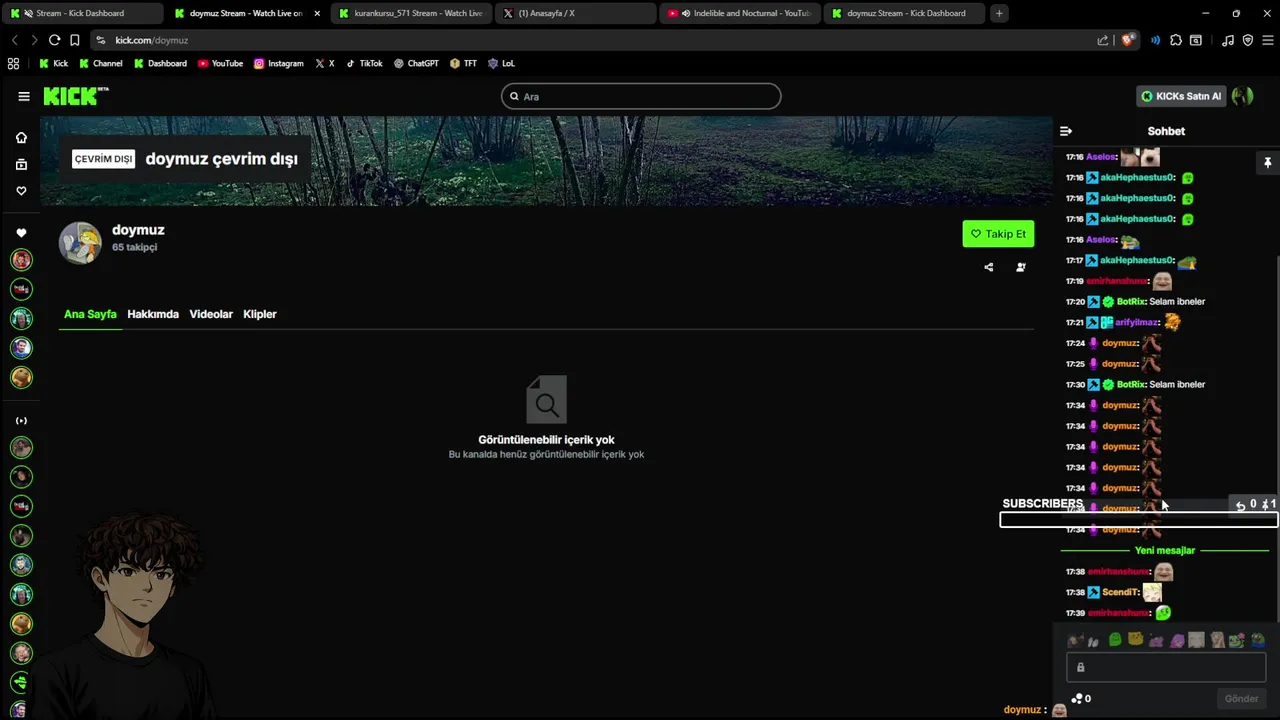
Task: Switch to doymuz Stream - Kick Dashboard tab
Action: pos(903,13)
